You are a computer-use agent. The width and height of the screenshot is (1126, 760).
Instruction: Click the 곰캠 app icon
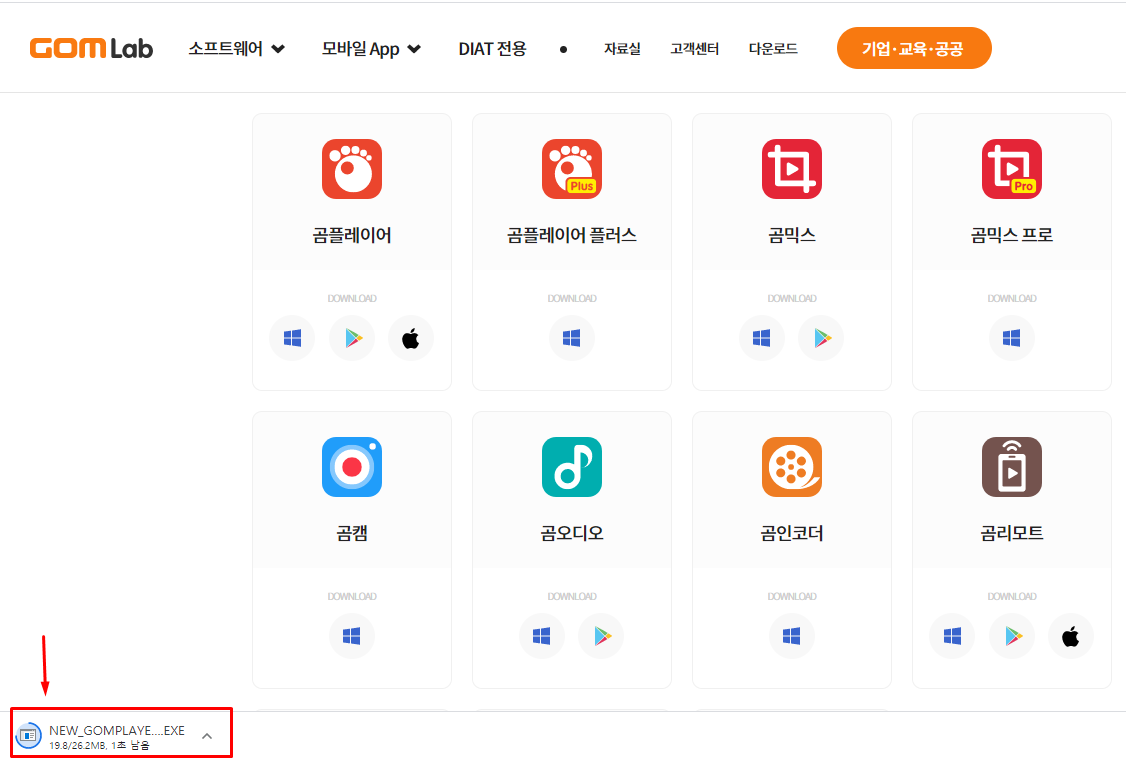(352, 467)
